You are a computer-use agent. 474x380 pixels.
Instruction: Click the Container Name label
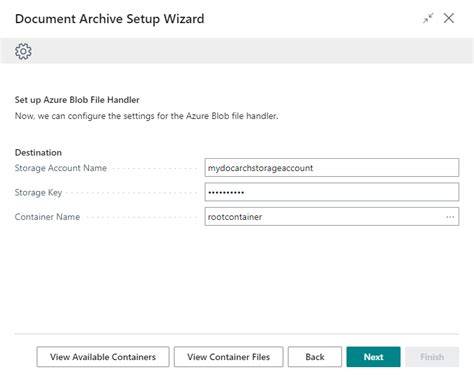47,217
